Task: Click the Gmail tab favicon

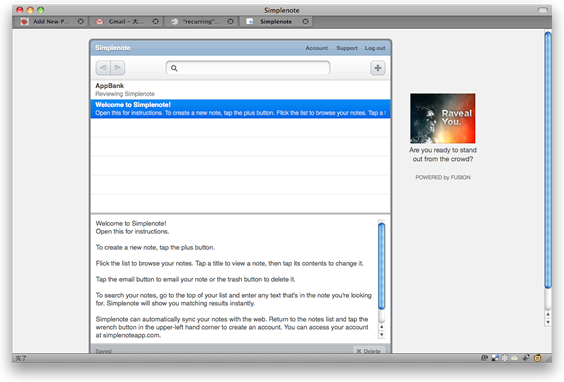Action: click(100, 22)
